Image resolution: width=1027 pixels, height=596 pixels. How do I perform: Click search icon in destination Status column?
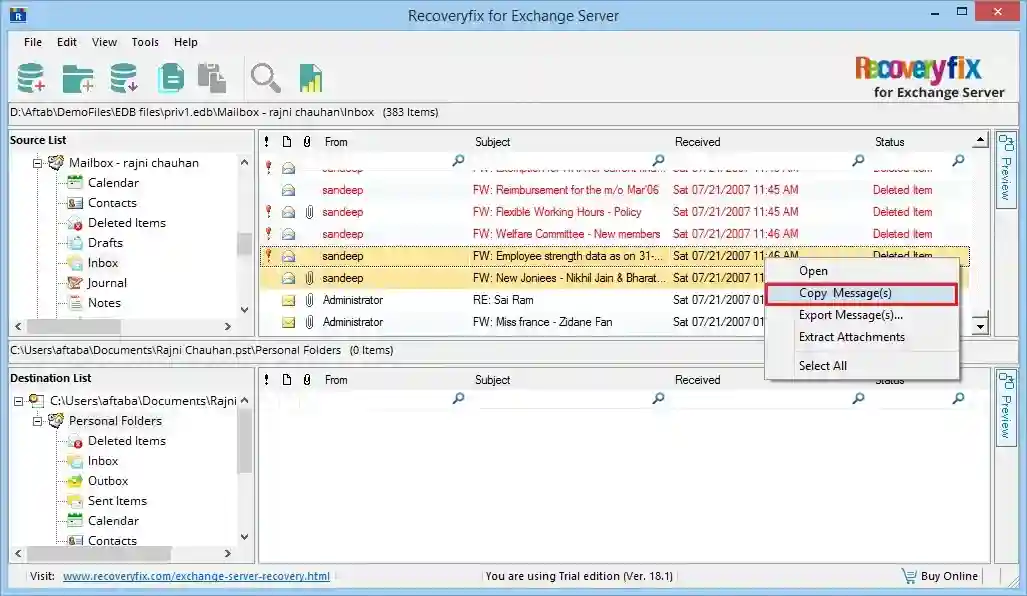point(958,398)
